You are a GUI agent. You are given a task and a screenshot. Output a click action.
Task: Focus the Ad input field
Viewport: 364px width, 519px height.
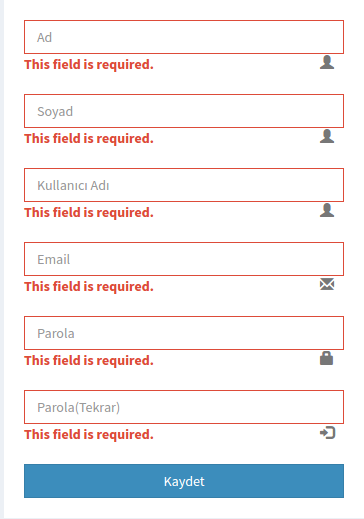point(184,37)
